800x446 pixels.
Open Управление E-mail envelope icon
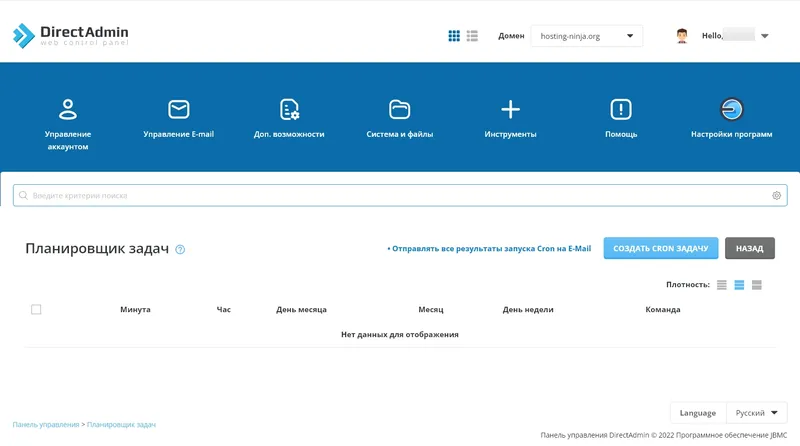(x=179, y=109)
